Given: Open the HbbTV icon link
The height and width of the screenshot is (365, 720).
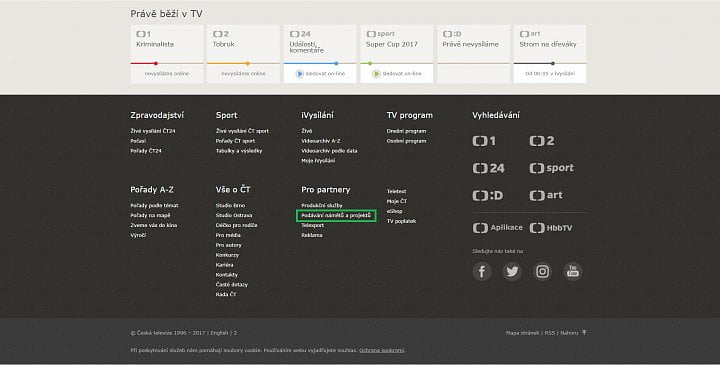Looking at the screenshot, I should (551, 228).
